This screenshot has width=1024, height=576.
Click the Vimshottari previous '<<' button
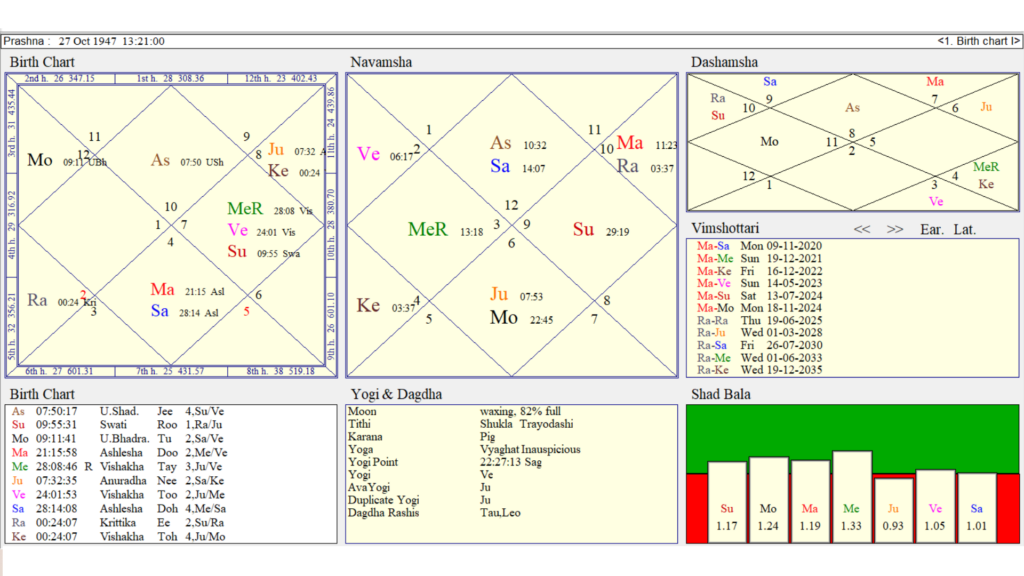click(861, 229)
